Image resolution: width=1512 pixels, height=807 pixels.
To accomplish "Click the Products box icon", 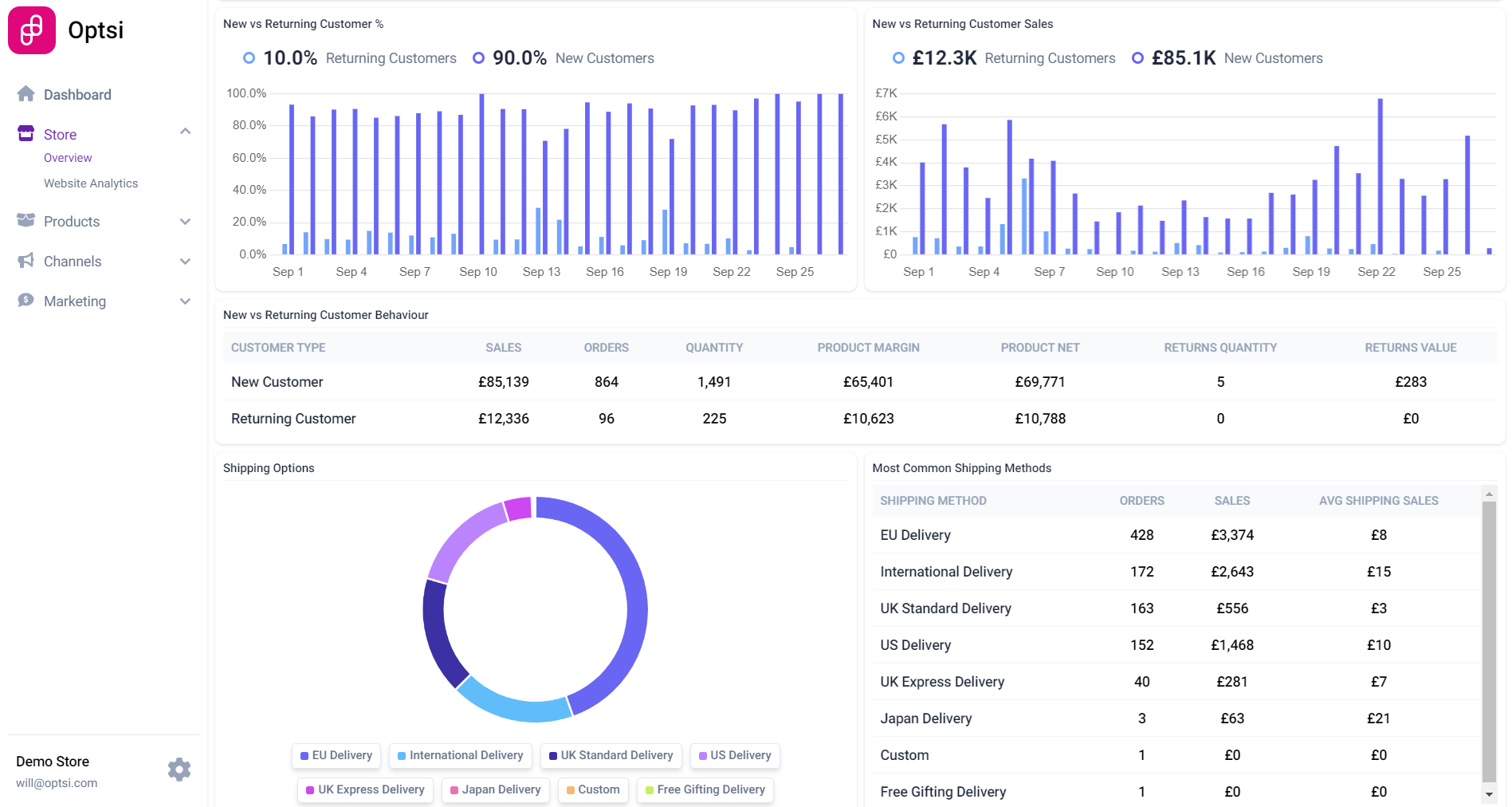I will click(x=26, y=220).
